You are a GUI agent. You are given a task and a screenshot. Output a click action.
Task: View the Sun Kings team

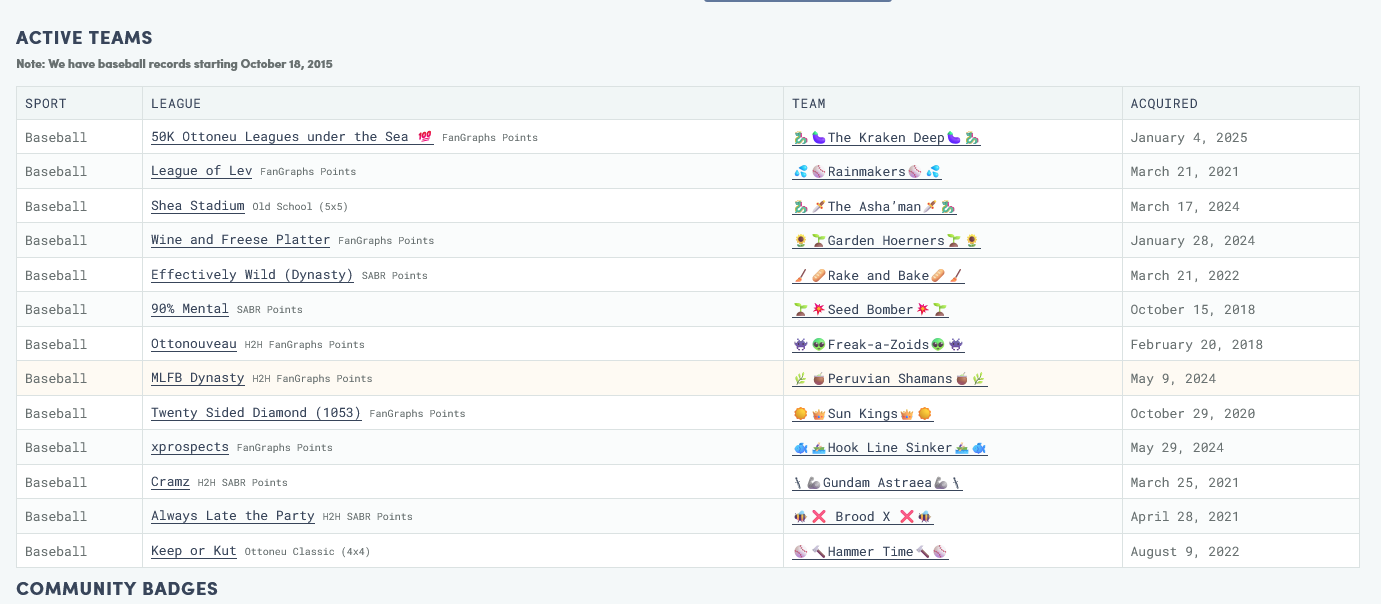(862, 414)
